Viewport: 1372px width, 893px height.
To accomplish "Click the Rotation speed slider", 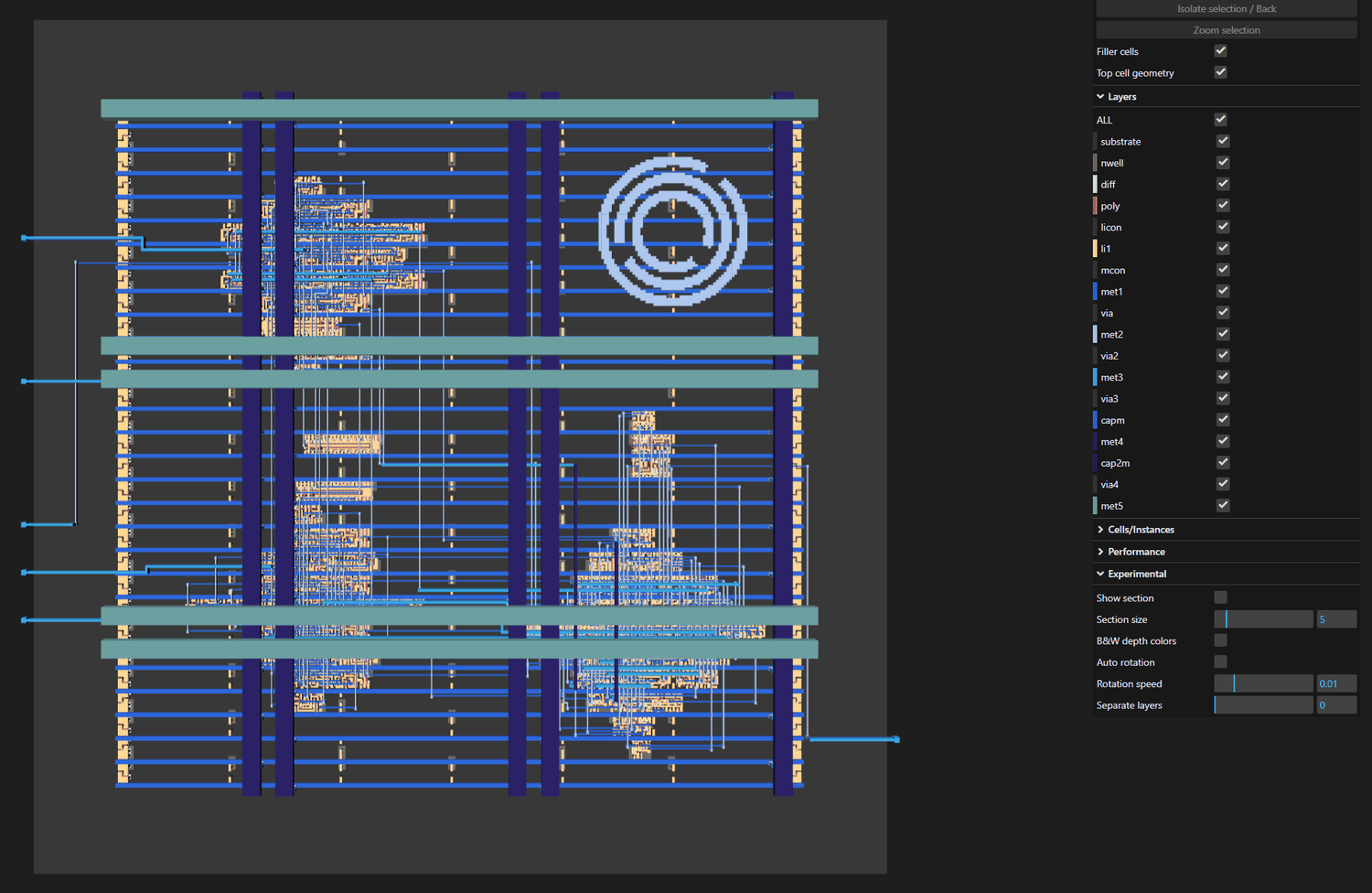I will 1263,683.
